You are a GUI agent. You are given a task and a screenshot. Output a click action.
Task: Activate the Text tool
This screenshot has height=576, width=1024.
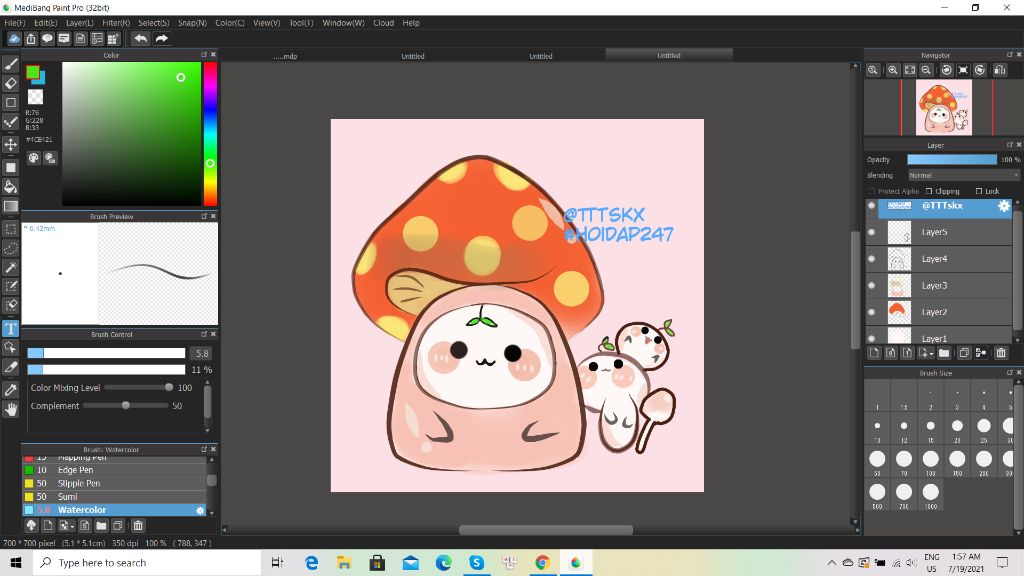[x=10, y=328]
